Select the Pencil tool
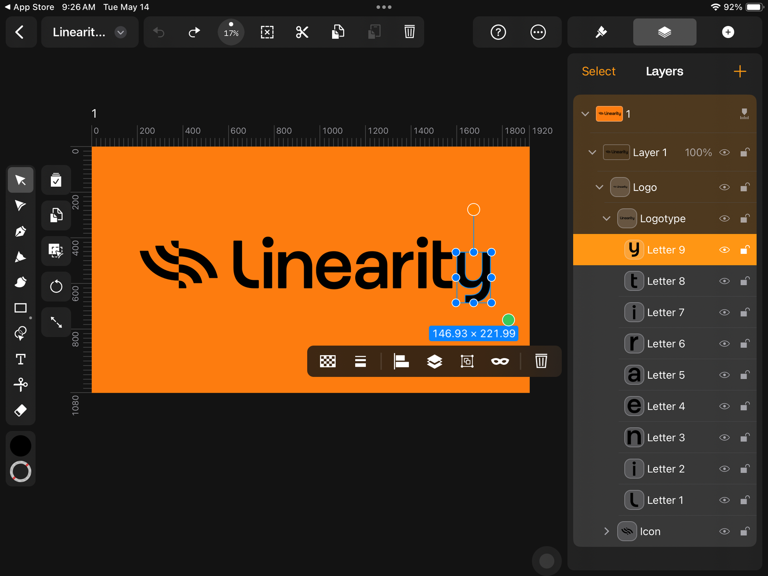The image size is (768, 576). click(x=21, y=257)
